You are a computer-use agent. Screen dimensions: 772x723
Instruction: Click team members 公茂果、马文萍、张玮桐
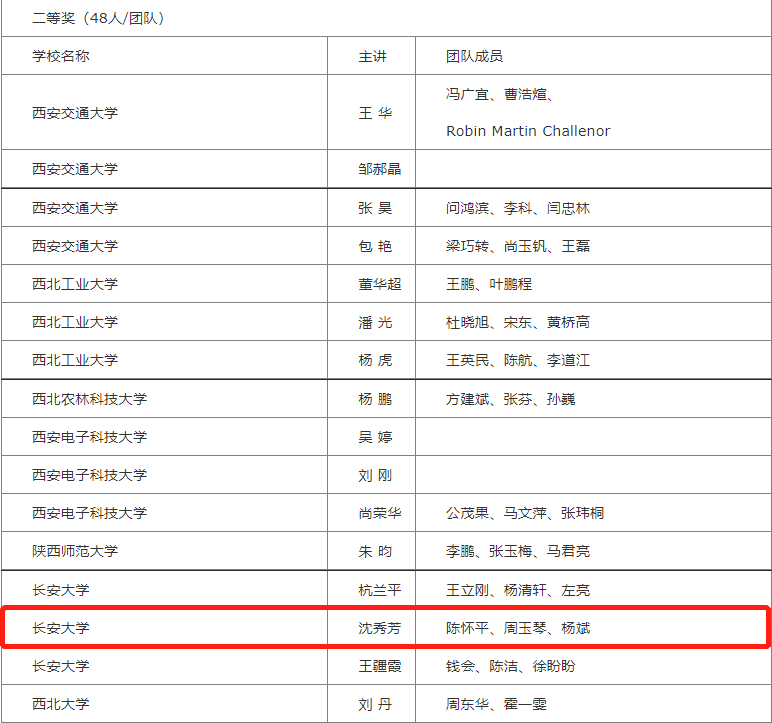click(x=524, y=513)
